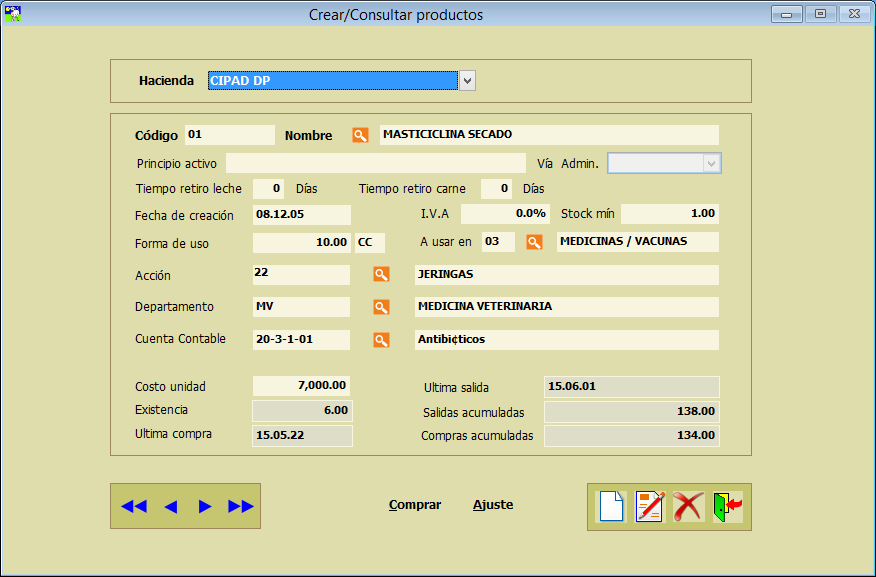Click the Acción search magnifier icon

click(381, 274)
